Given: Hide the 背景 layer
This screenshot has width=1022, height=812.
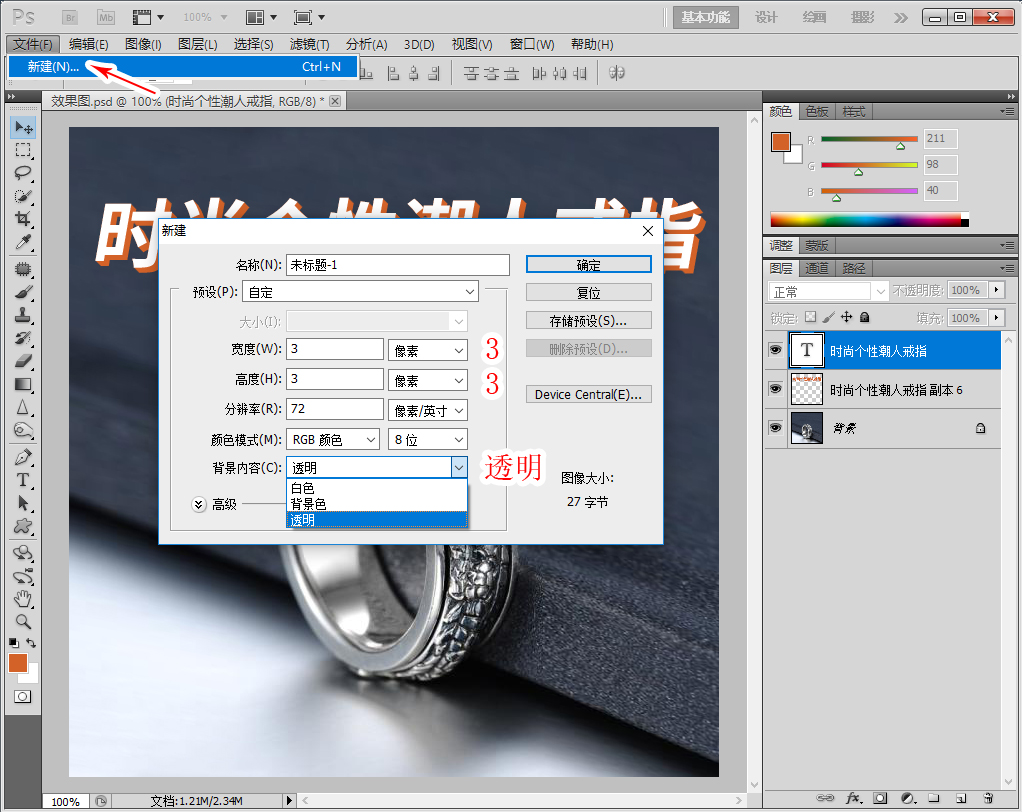Looking at the screenshot, I should [x=775, y=428].
